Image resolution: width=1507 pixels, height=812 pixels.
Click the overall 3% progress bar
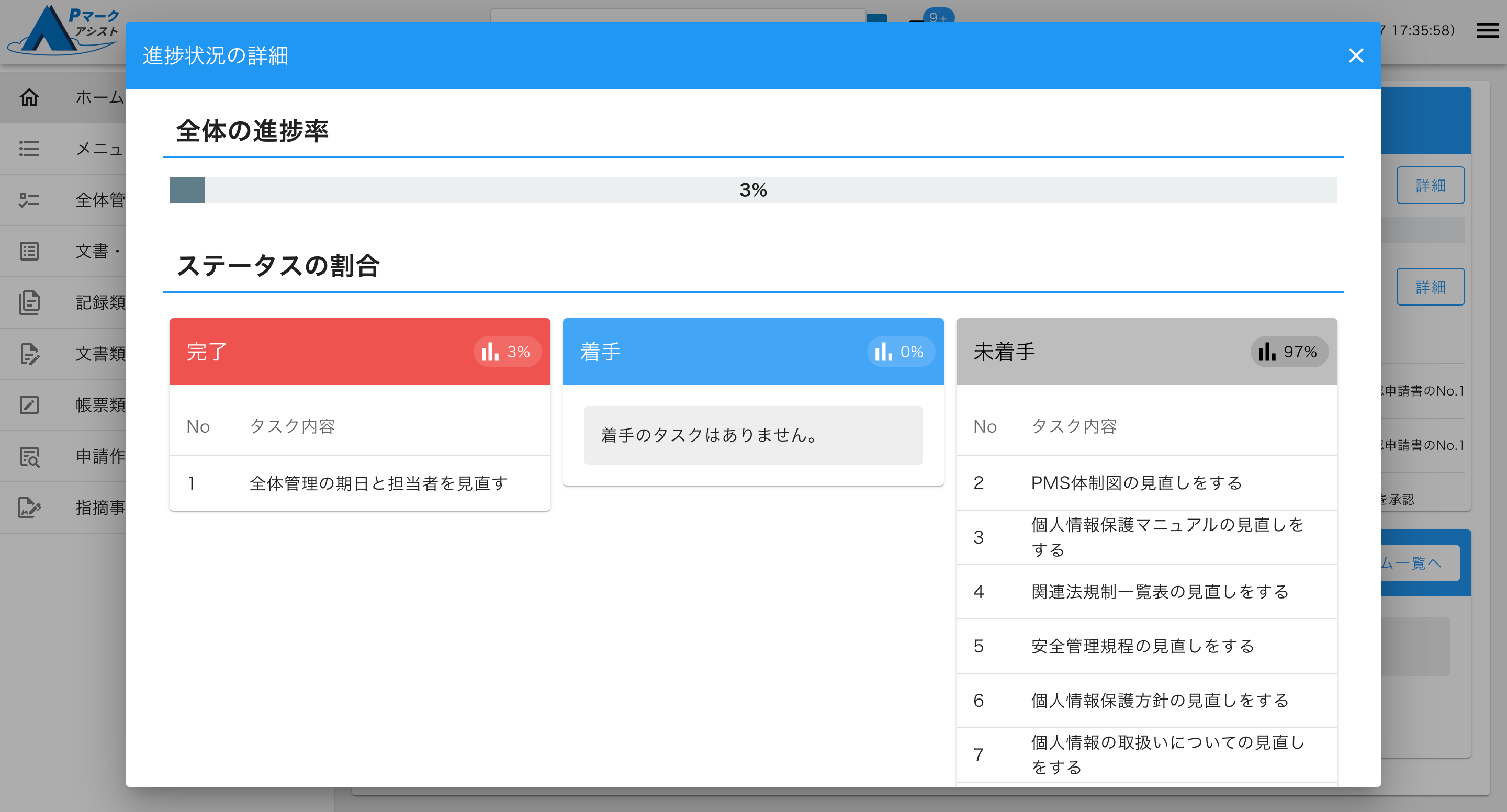pos(753,190)
